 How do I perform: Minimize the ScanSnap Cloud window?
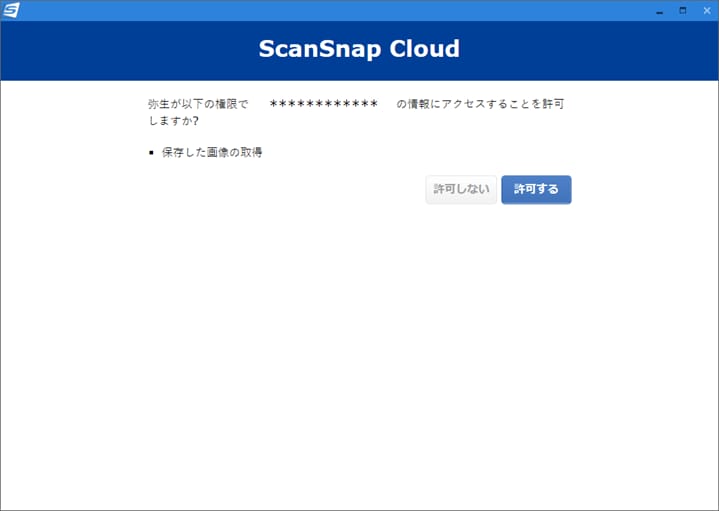click(x=659, y=11)
